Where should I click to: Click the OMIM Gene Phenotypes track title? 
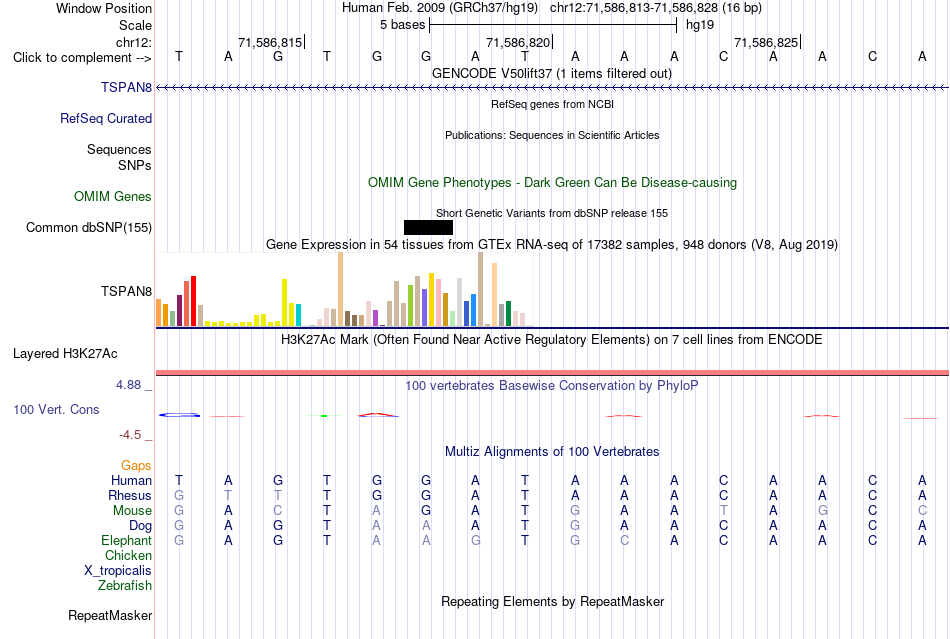tap(552, 182)
